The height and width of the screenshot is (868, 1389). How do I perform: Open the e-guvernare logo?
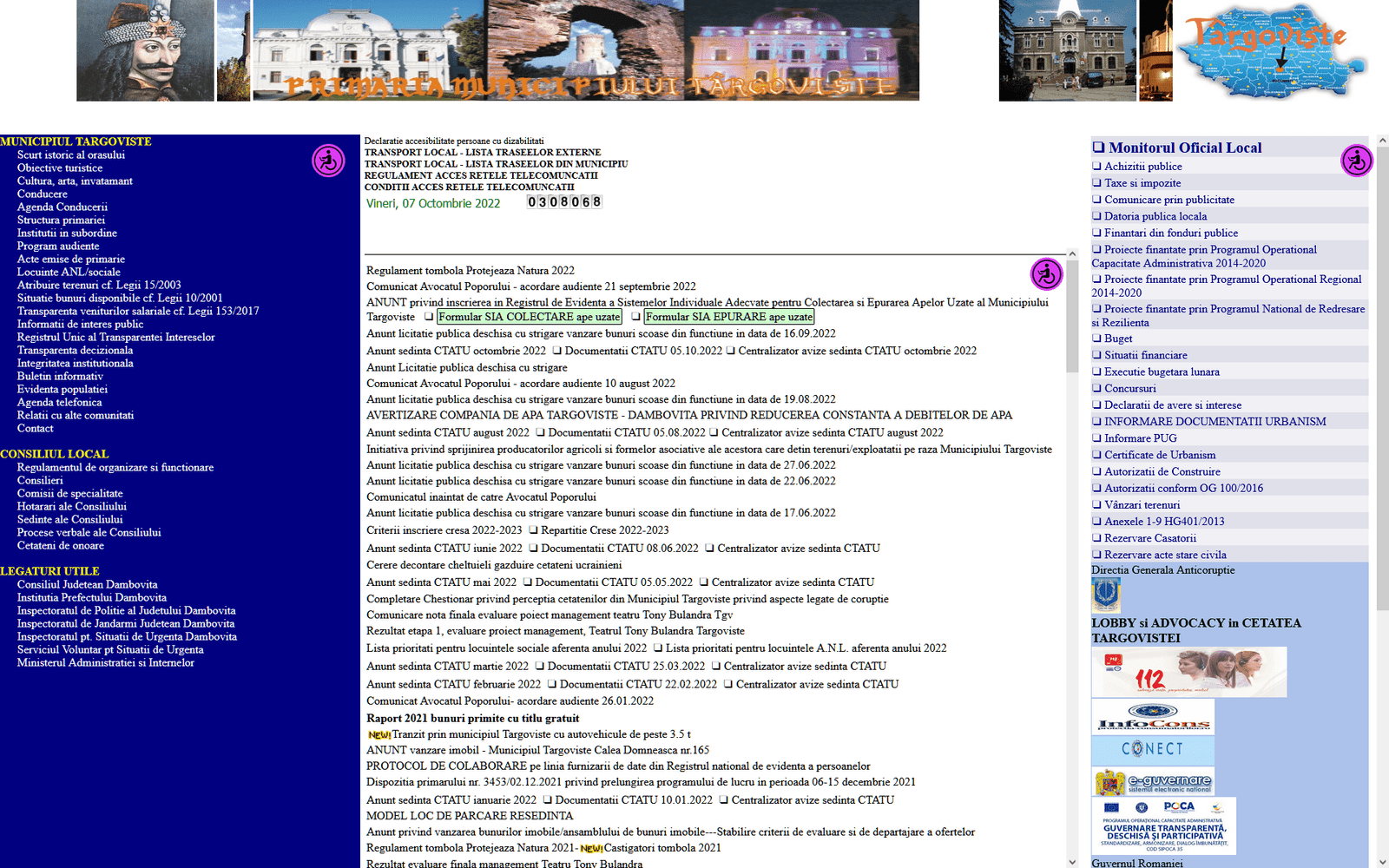point(1153,781)
